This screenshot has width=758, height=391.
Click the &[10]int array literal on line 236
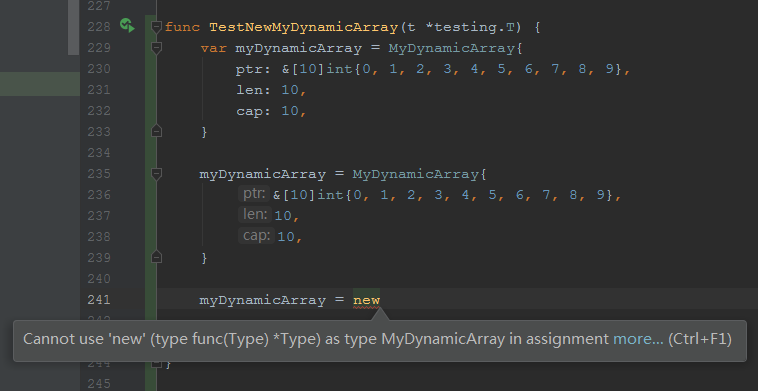point(443,195)
